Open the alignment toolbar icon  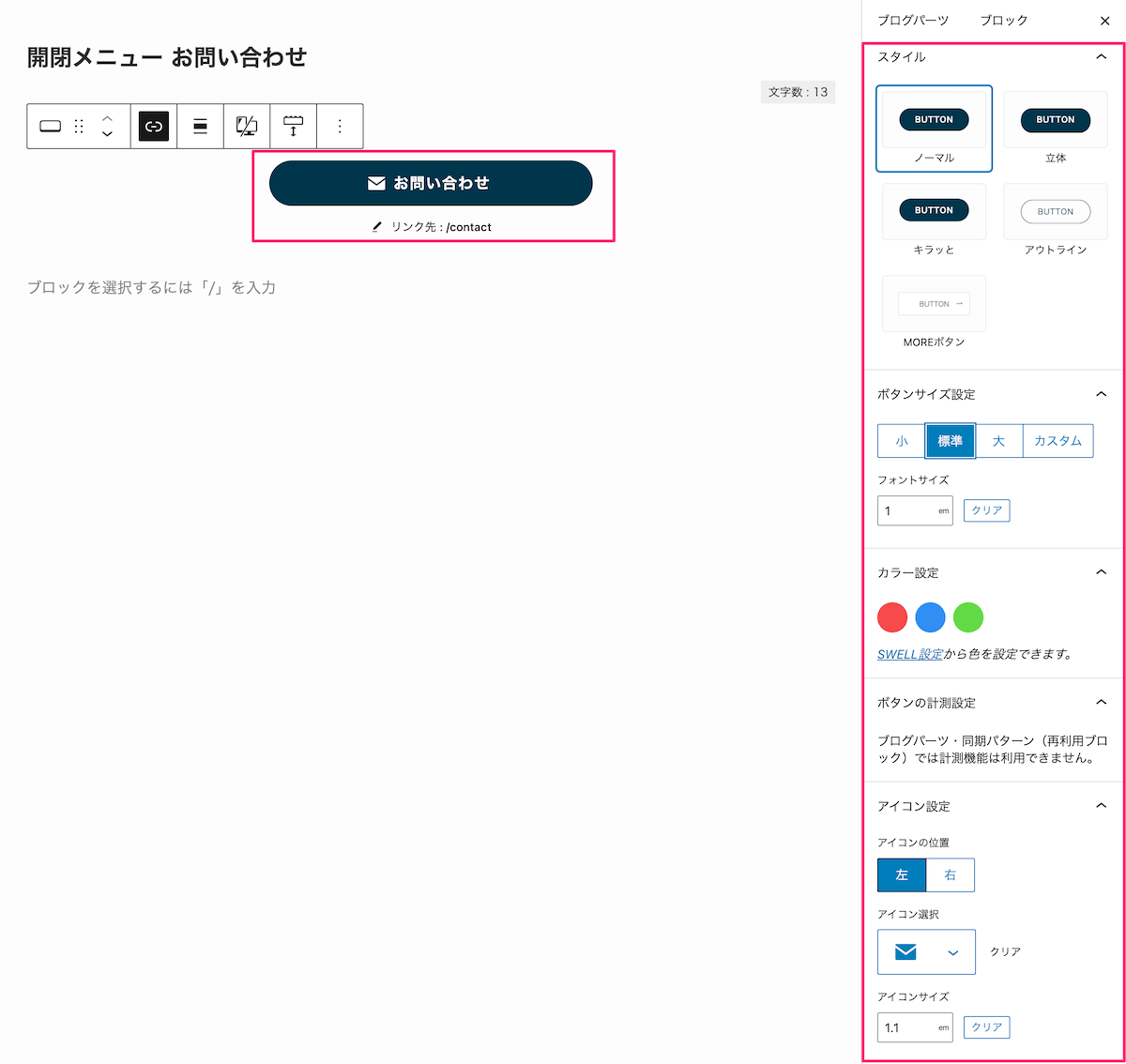[x=200, y=126]
